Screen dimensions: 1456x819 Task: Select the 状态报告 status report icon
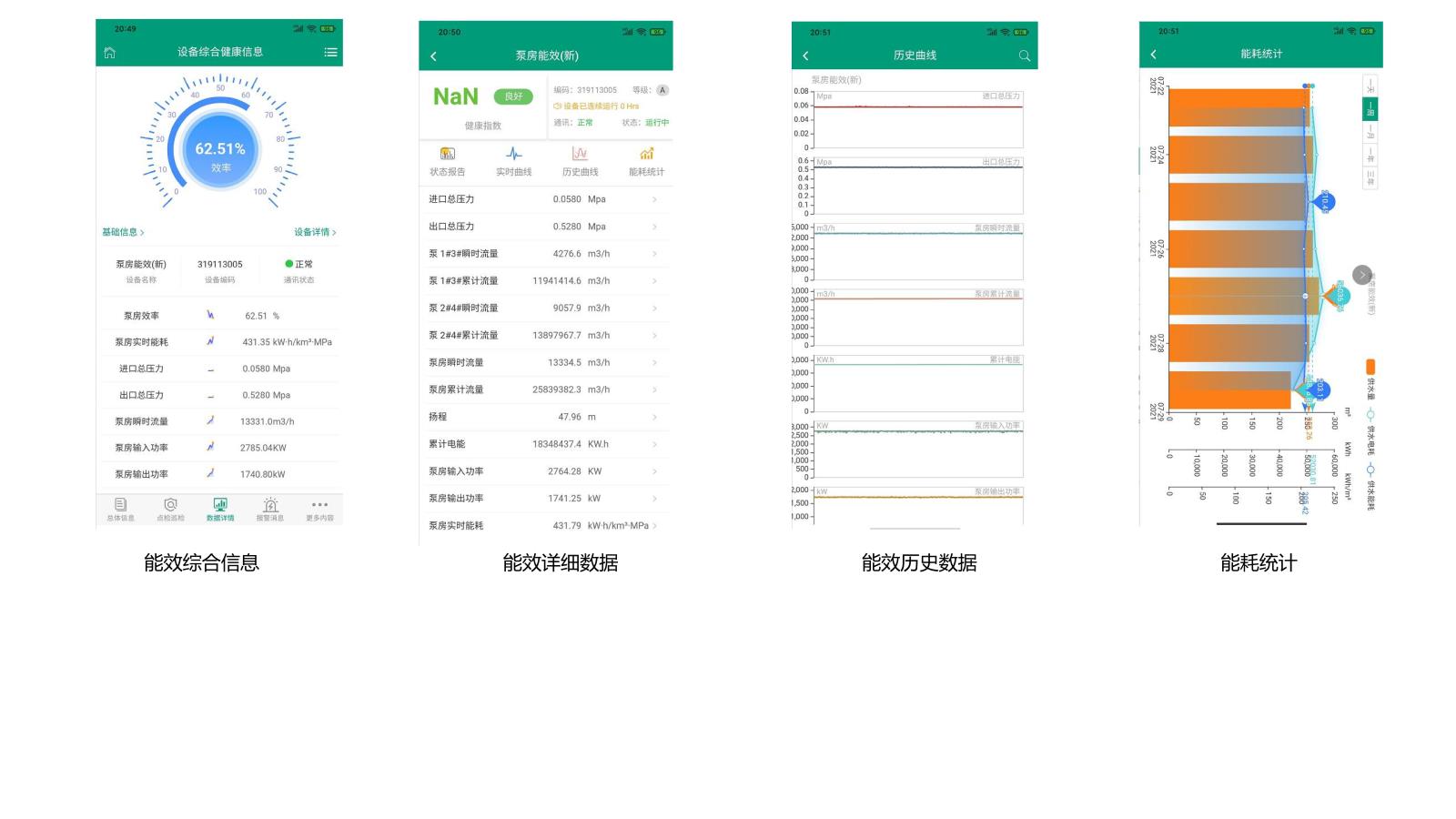click(x=447, y=159)
